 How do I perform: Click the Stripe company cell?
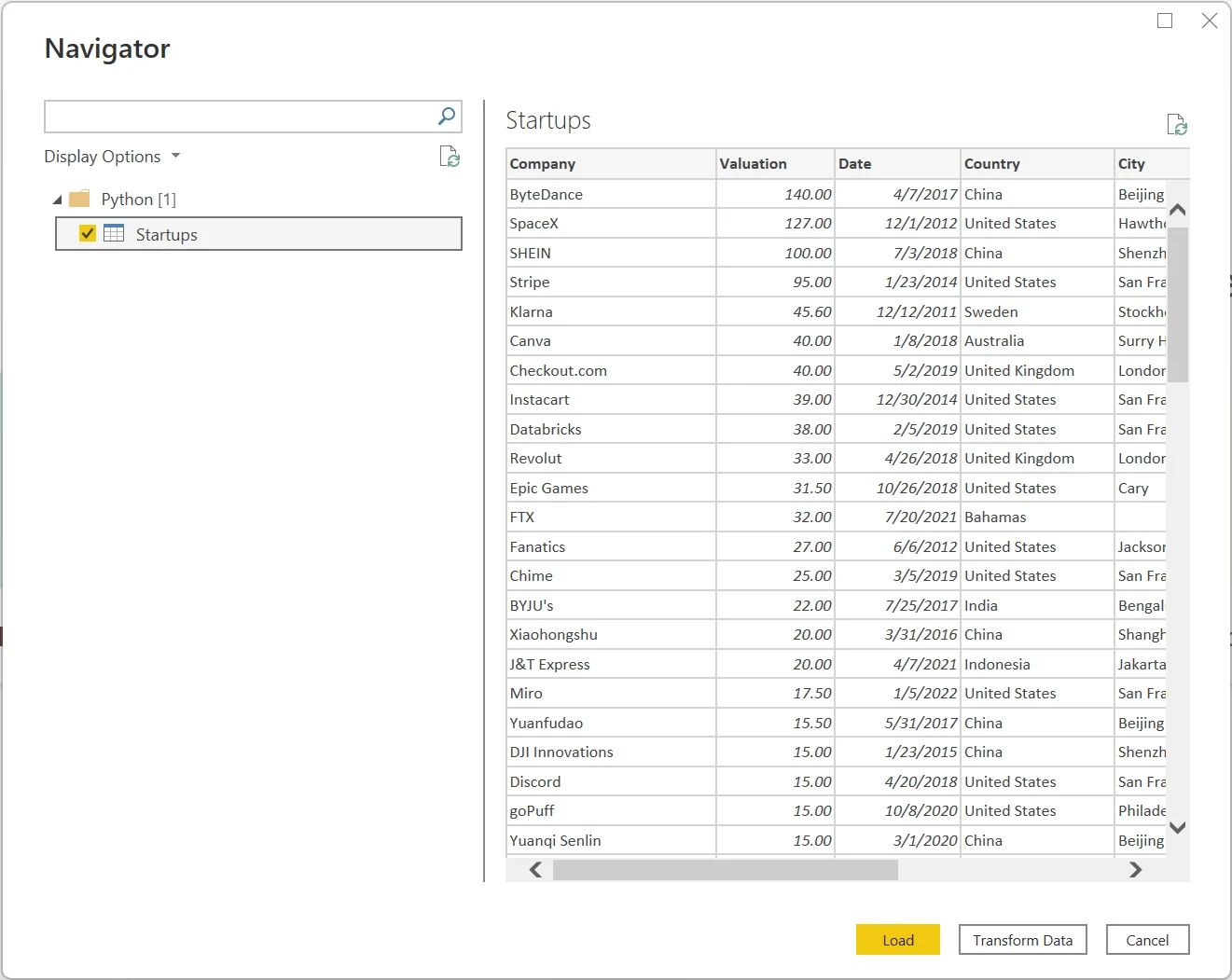(611, 283)
